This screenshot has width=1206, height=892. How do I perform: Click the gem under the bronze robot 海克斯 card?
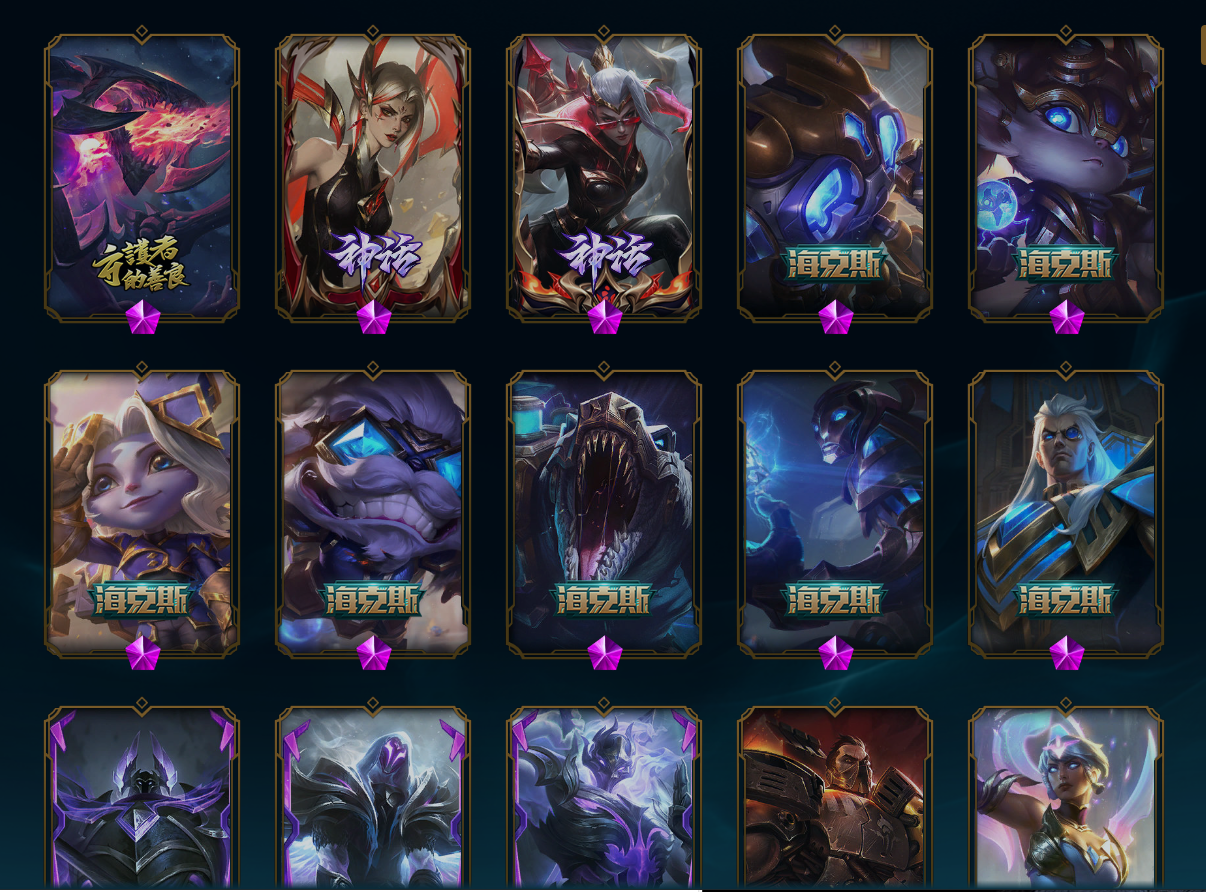[x=835, y=318]
